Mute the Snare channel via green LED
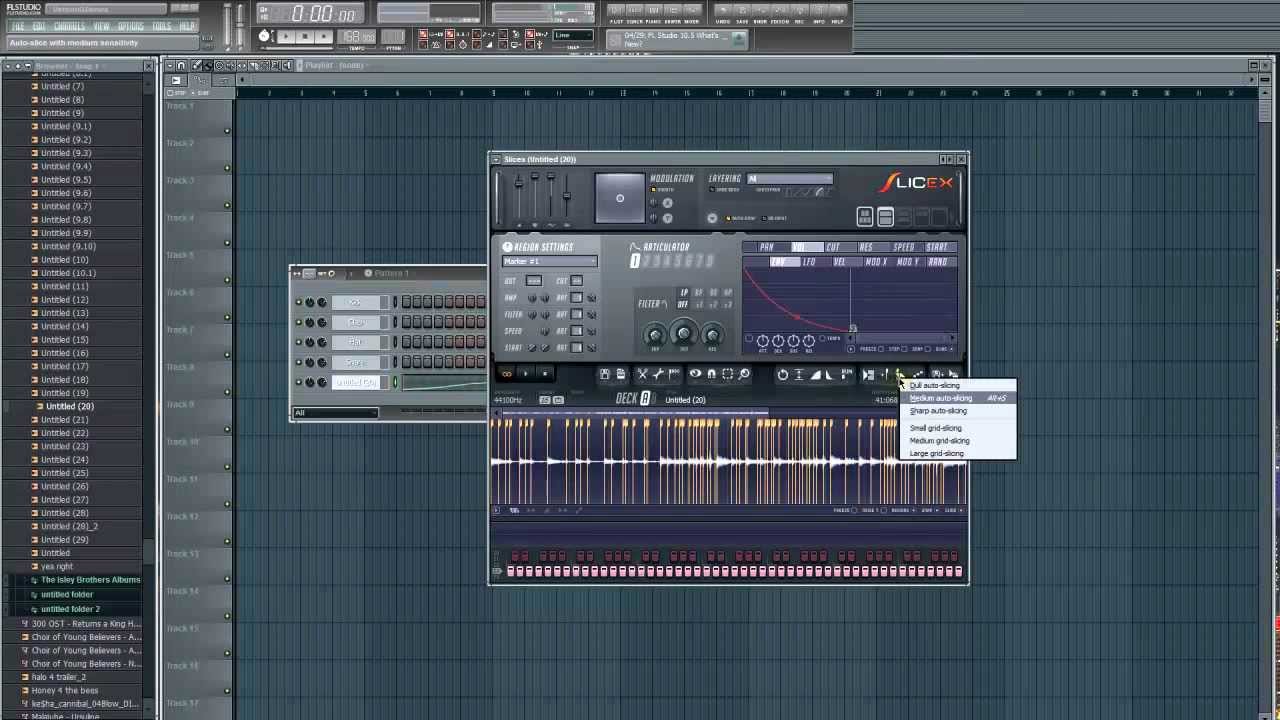Viewport: 1280px width, 720px height. tap(299, 362)
